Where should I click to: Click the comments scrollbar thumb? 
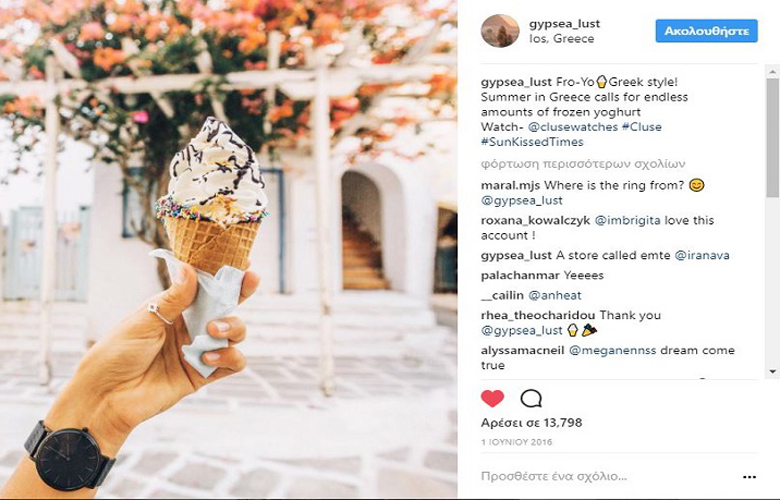(773, 138)
